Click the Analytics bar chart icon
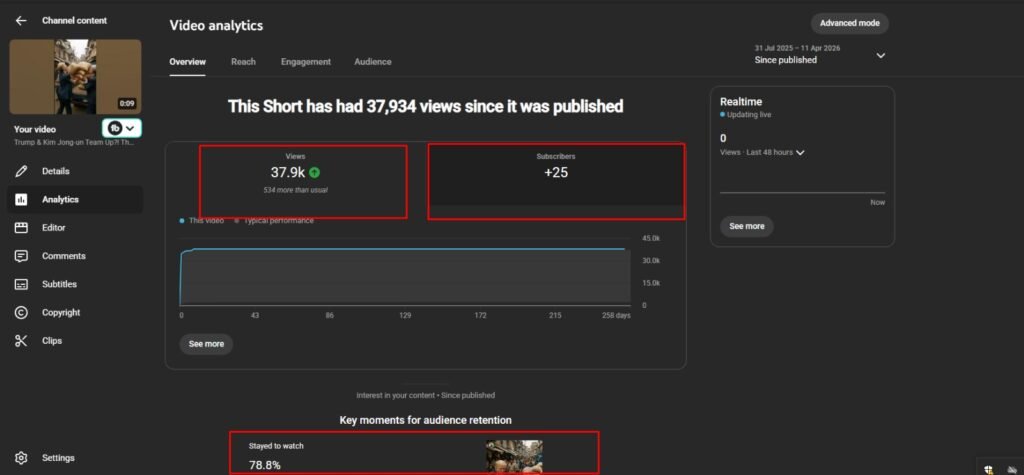Screen dimensions: 1024x475 [x=21, y=199]
